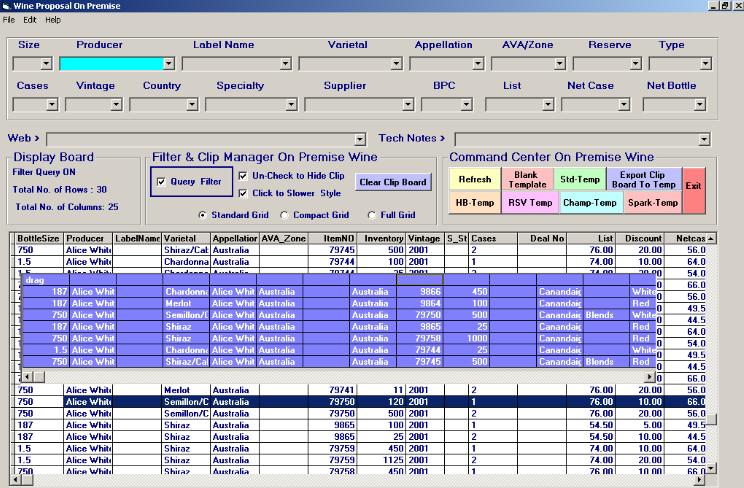This screenshot has height=488, width=744.
Task: Click the green Std-Temp button
Action: click(x=580, y=179)
